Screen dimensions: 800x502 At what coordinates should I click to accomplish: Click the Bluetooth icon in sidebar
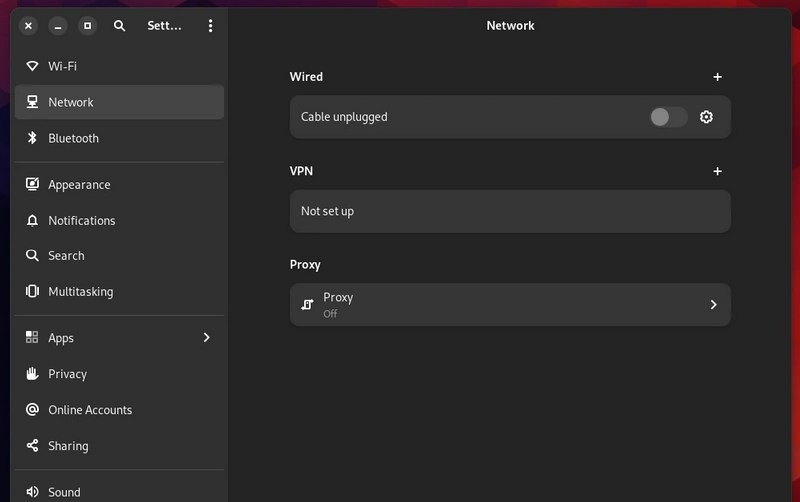[x=32, y=138]
